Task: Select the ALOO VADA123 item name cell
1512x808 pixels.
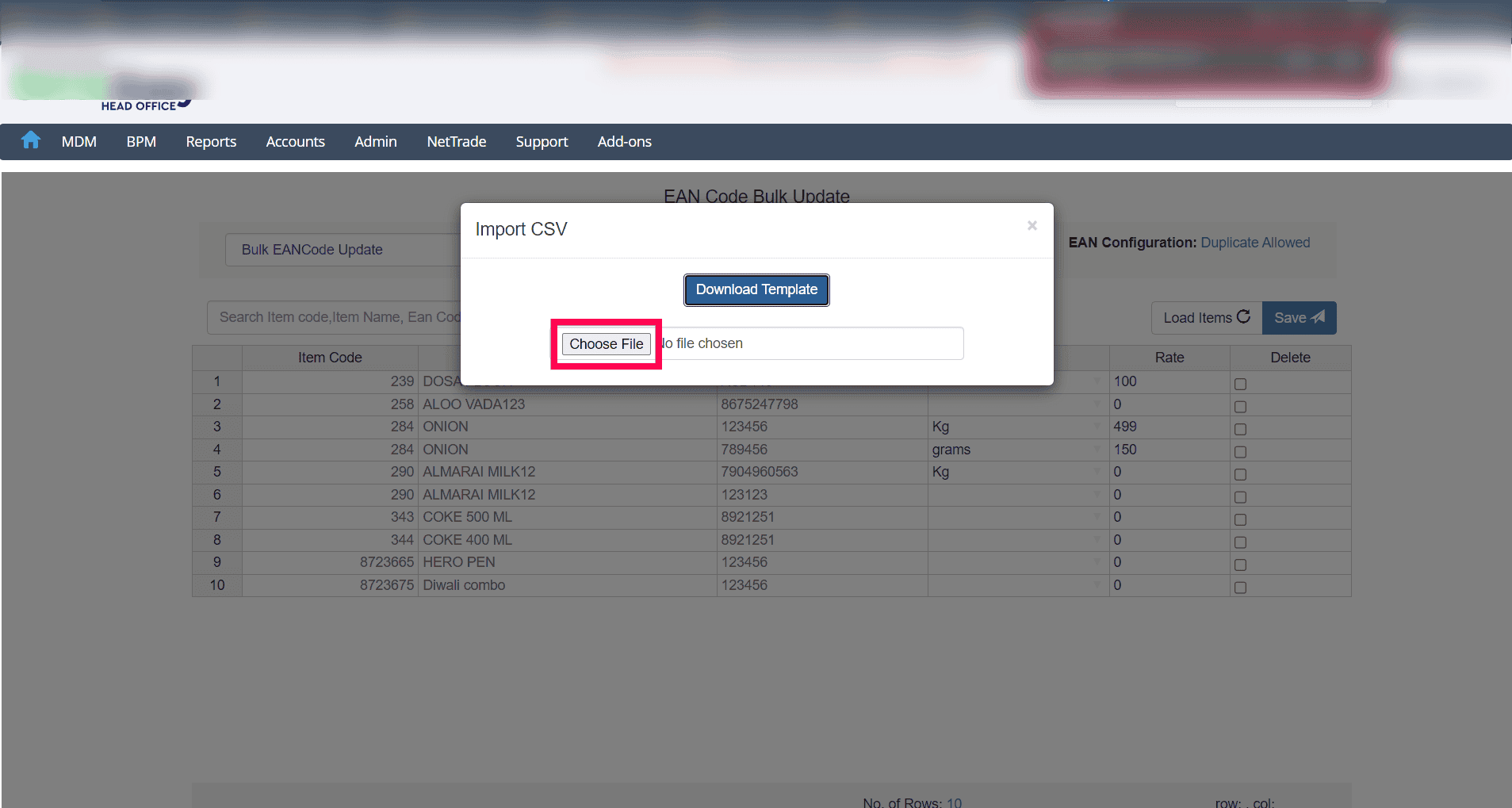Action: coord(567,404)
